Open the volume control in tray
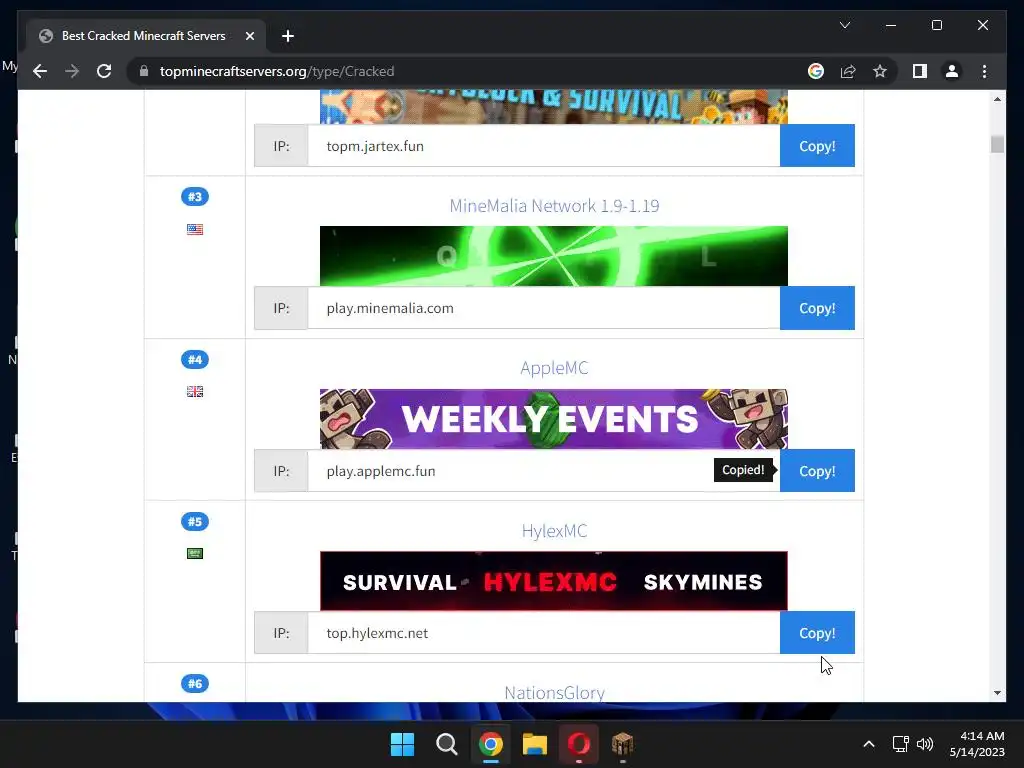 click(925, 744)
